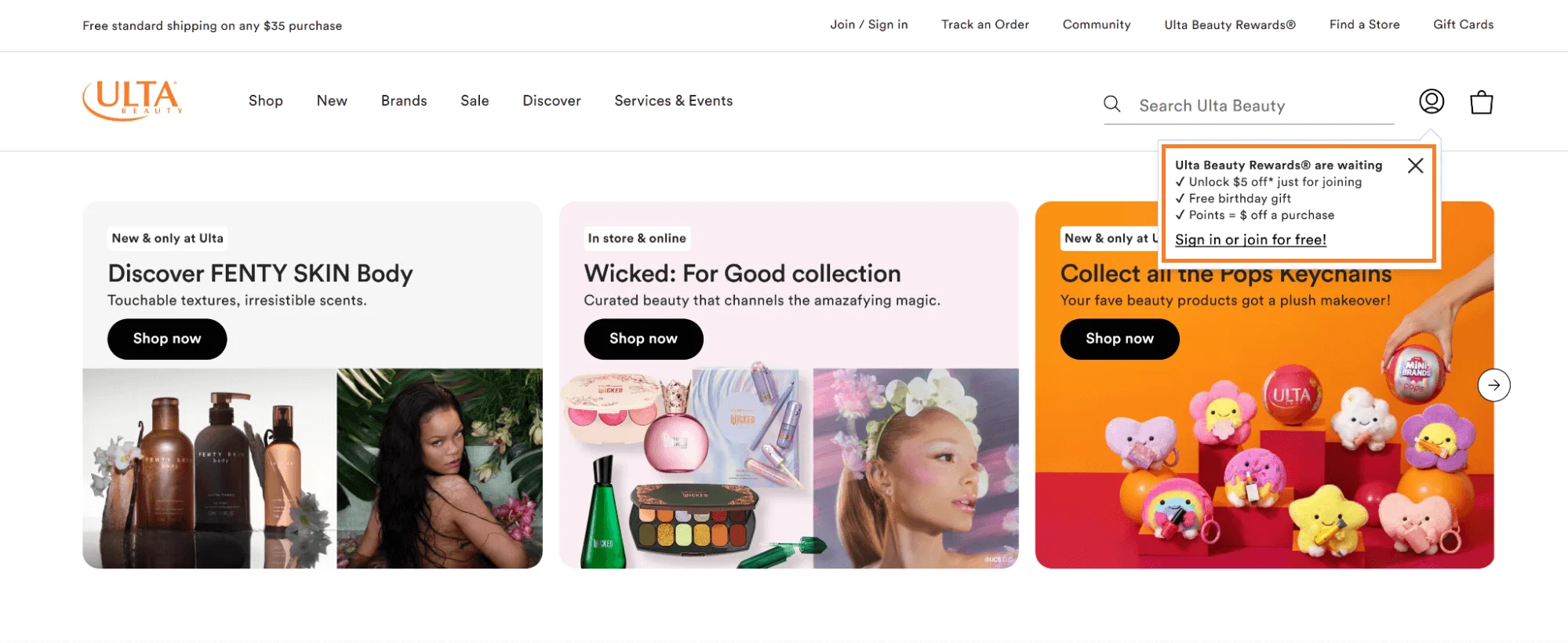1568x643 pixels.
Task: Shop now for FENTY SKIN Body
Action: coord(166,339)
